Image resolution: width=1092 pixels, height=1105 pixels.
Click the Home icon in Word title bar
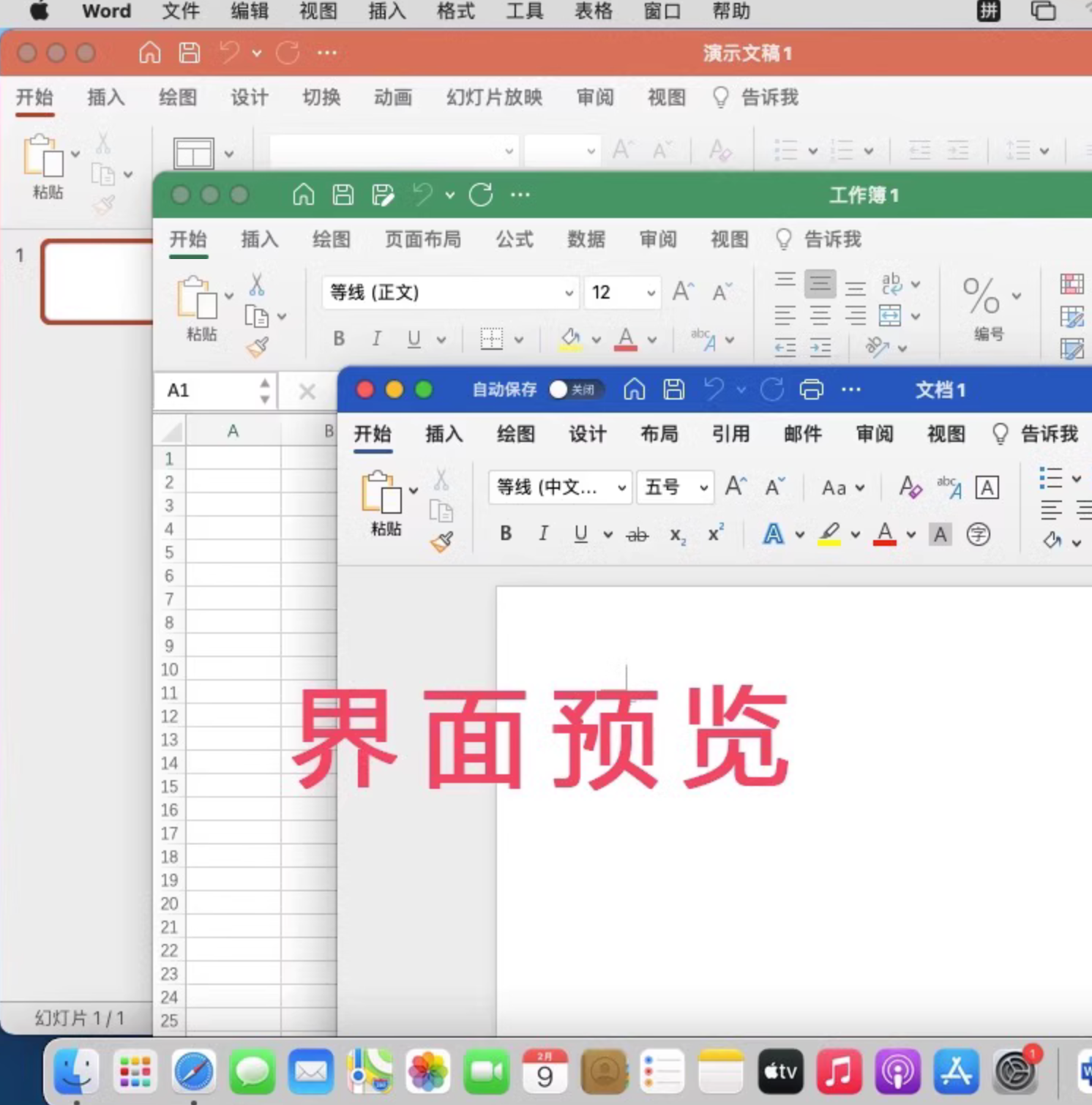click(x=635, y=389)
